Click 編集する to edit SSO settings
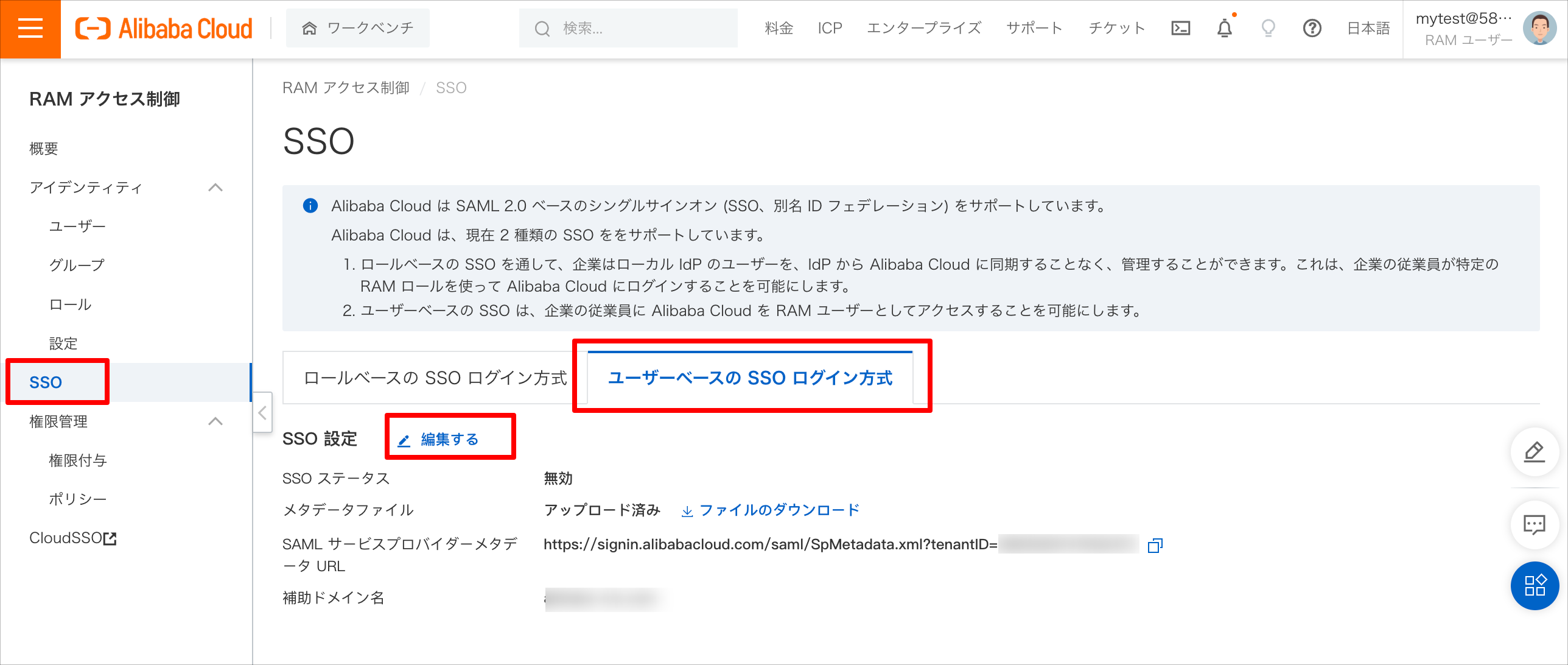 click(438, 439)
